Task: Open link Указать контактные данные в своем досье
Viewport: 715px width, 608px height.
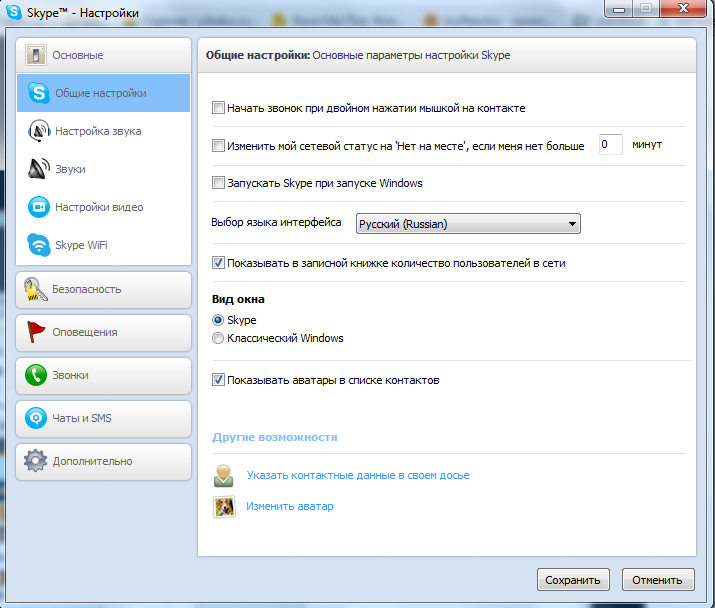Action: click(358, 475)
